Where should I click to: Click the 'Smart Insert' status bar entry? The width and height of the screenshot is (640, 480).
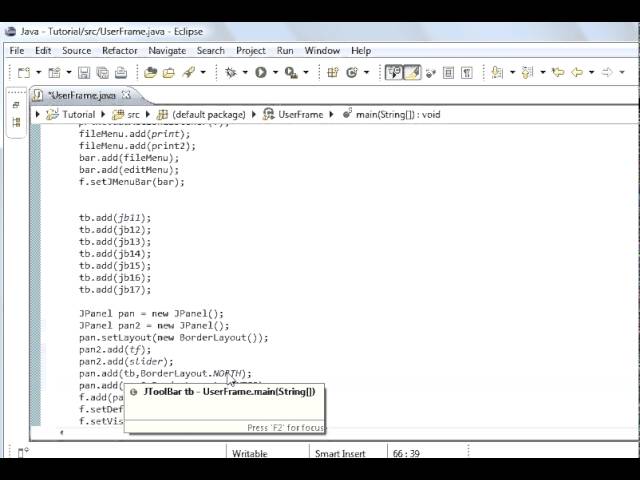[x=340, y=453]
